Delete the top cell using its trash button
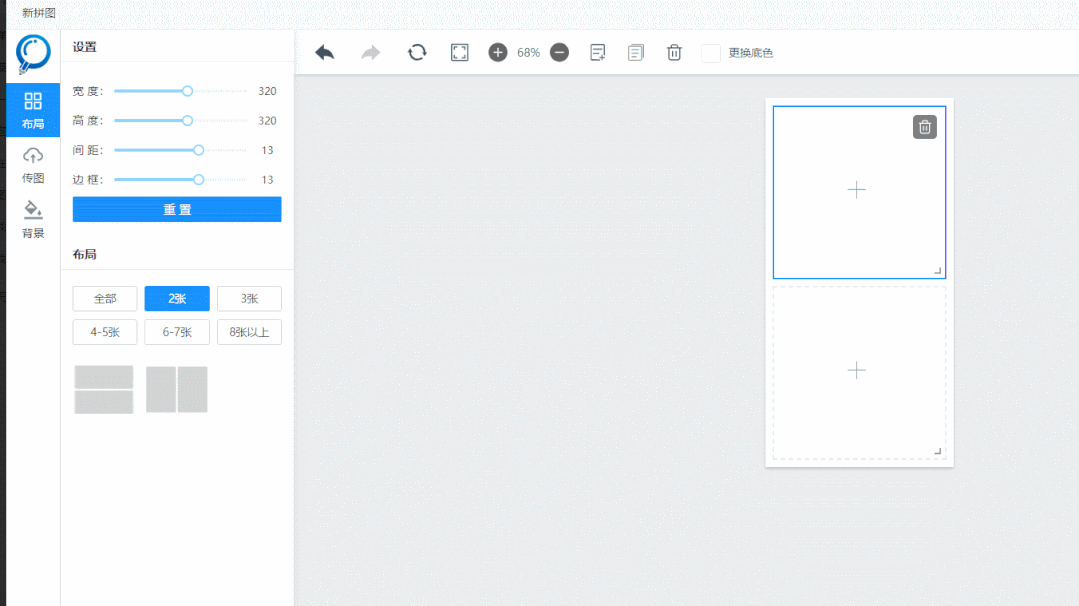This screenshot has width=1079, height=606. (924, 127)
